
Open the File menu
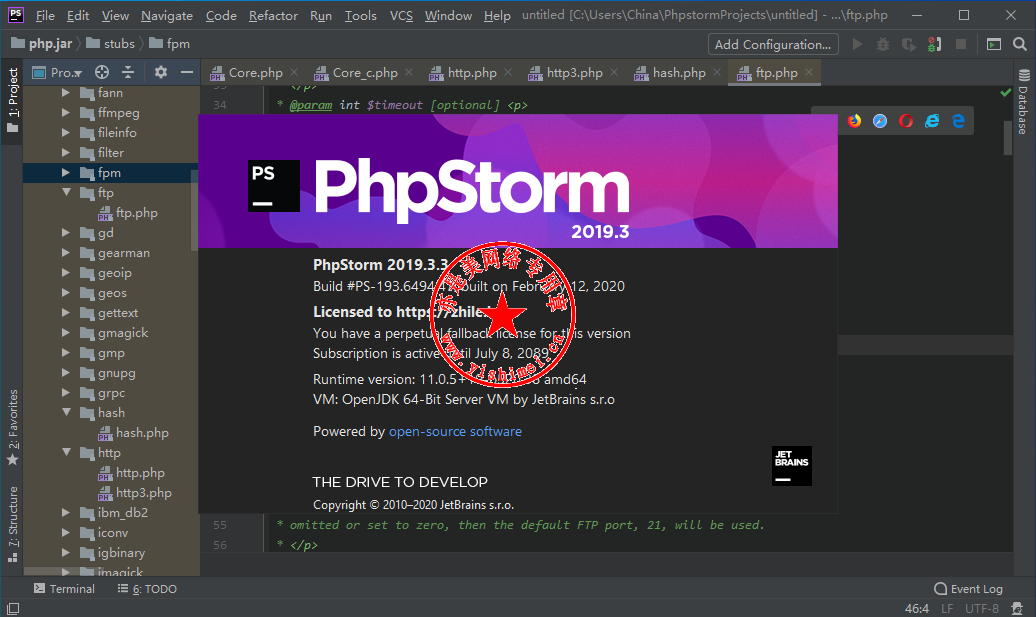tap(45, 15)
